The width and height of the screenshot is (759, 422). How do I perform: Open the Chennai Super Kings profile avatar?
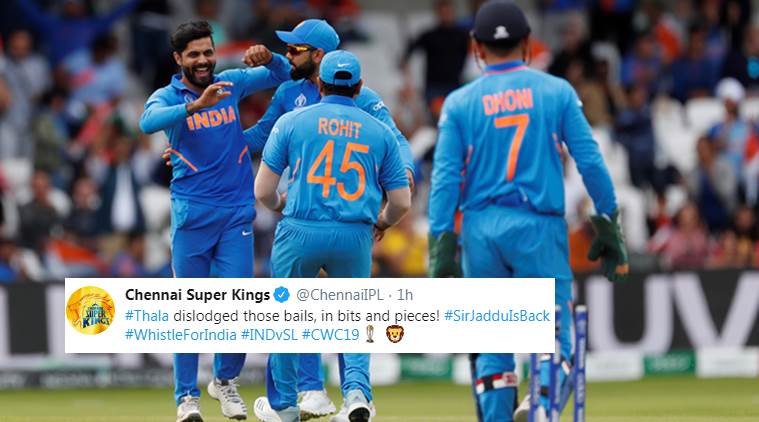pos(91,310)
